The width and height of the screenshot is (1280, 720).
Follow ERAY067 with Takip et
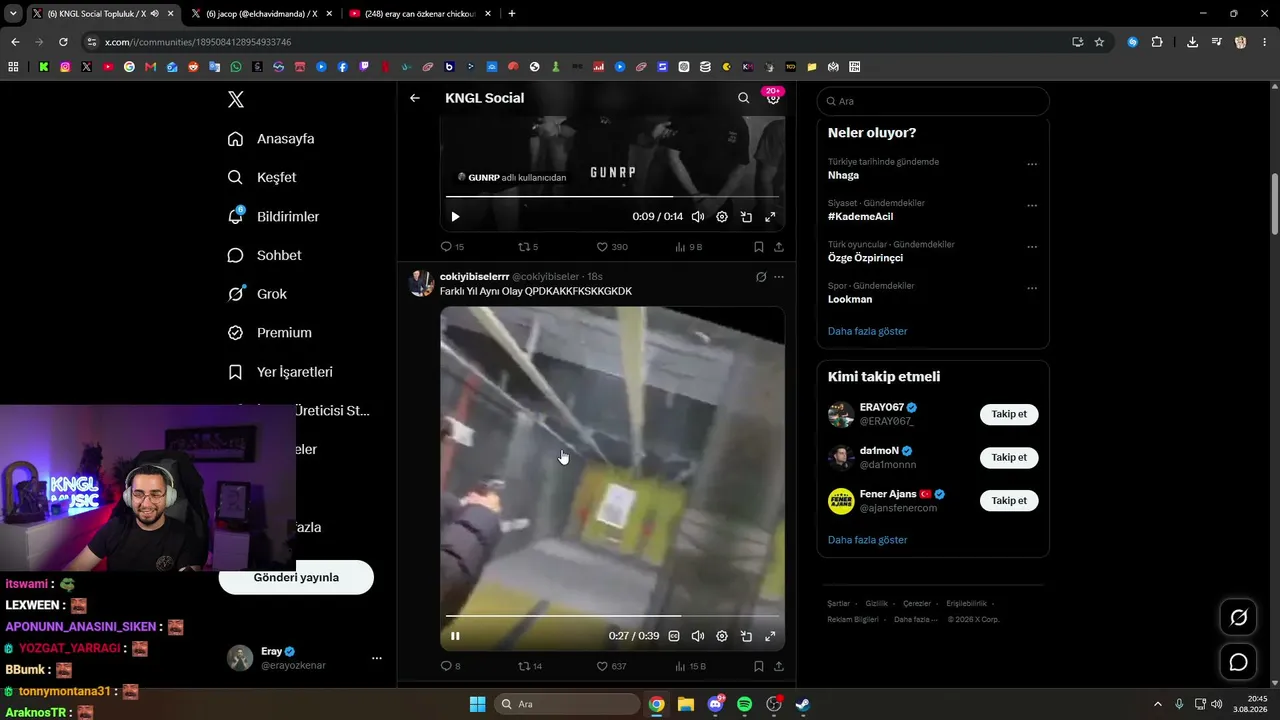pos(1009,414)
